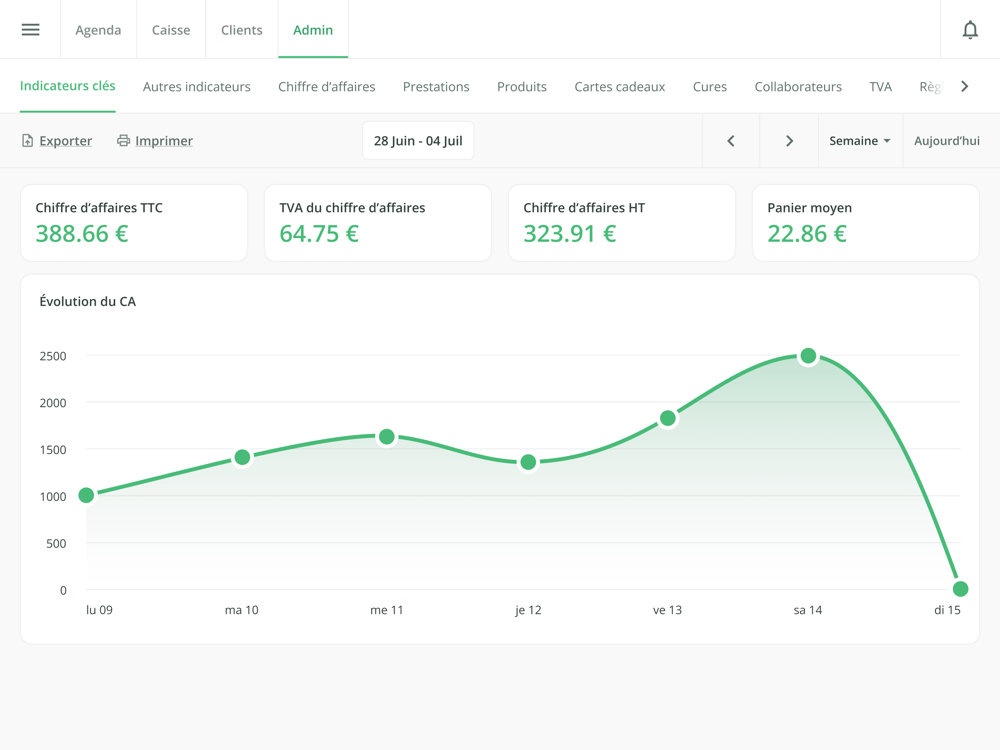Switch to Autres indicateurs tab
This screenshot has height=750, width=1000.
tap(197, 87)
